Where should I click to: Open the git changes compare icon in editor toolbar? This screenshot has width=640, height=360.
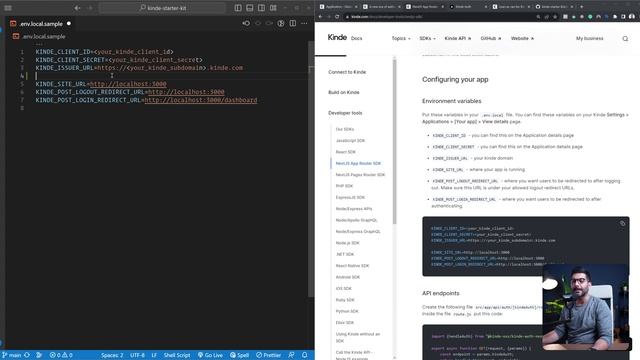tap(246, 24)
